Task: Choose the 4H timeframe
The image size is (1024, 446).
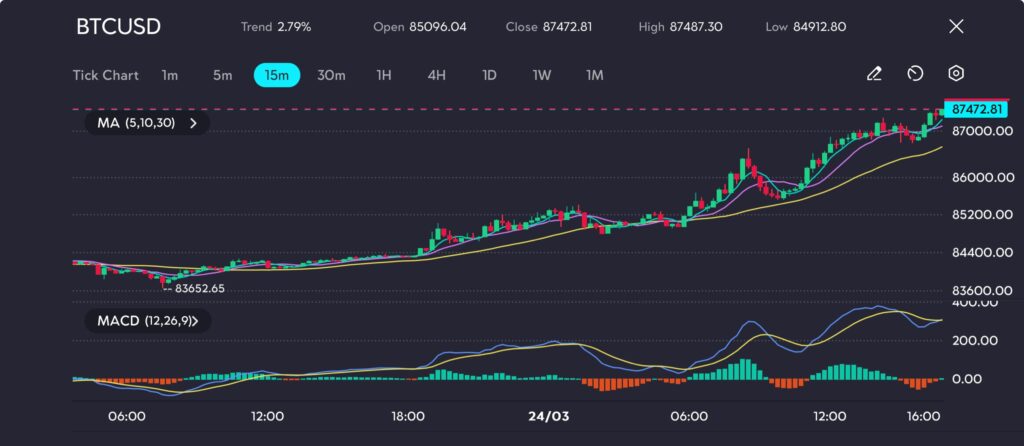Action: click(436, 75)
